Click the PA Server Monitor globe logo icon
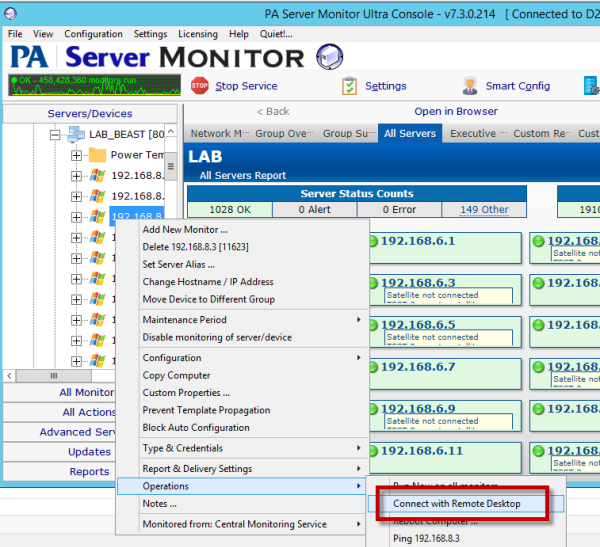This screenshot has height=547, width=600. pyautogui.click(x=329, y=57)
